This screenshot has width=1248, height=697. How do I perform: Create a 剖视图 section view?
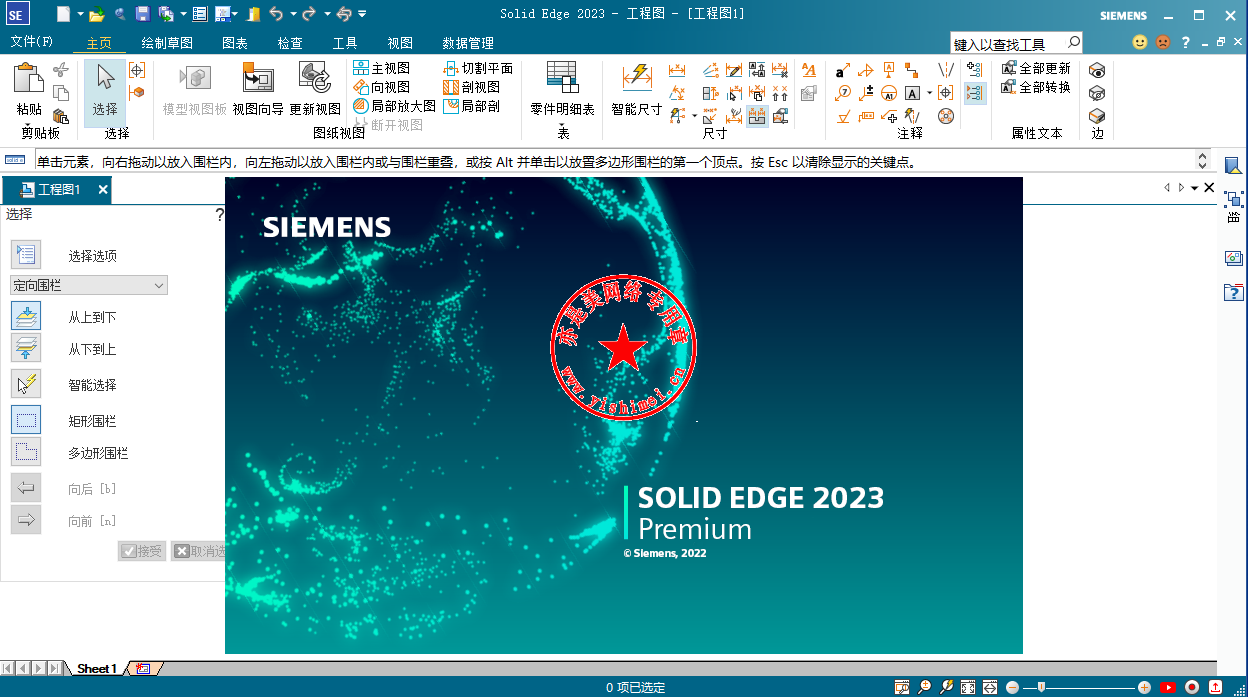click(x=471, y=87)
